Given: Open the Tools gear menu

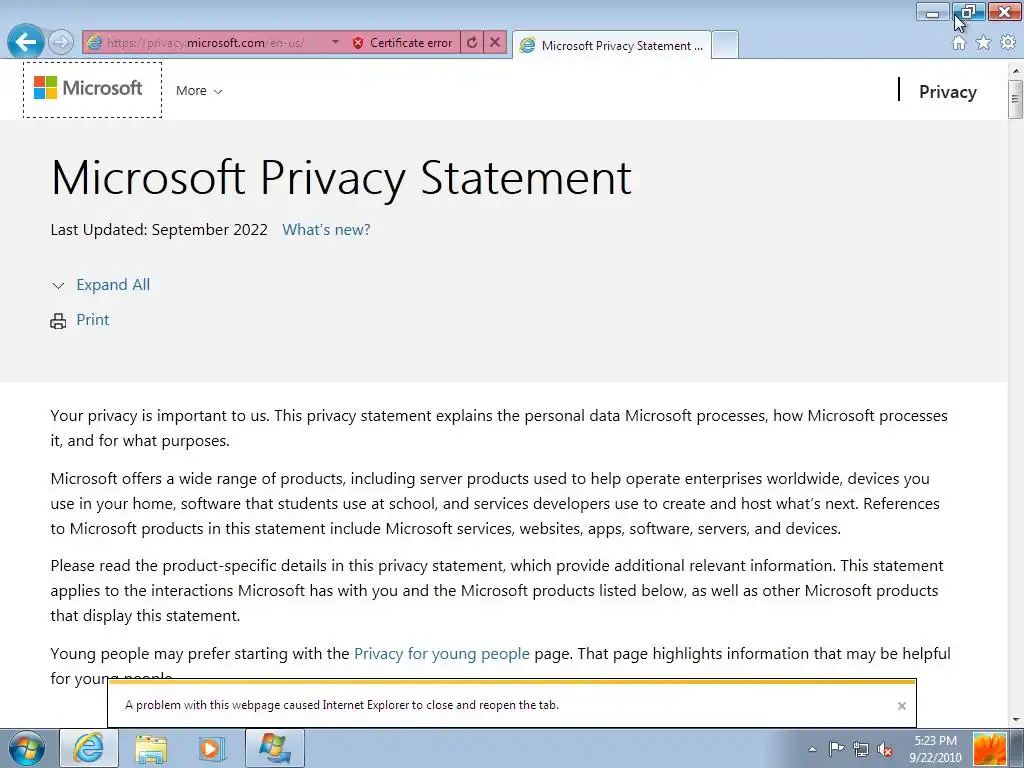Looking at the screenshot, I should [1008, 43].
